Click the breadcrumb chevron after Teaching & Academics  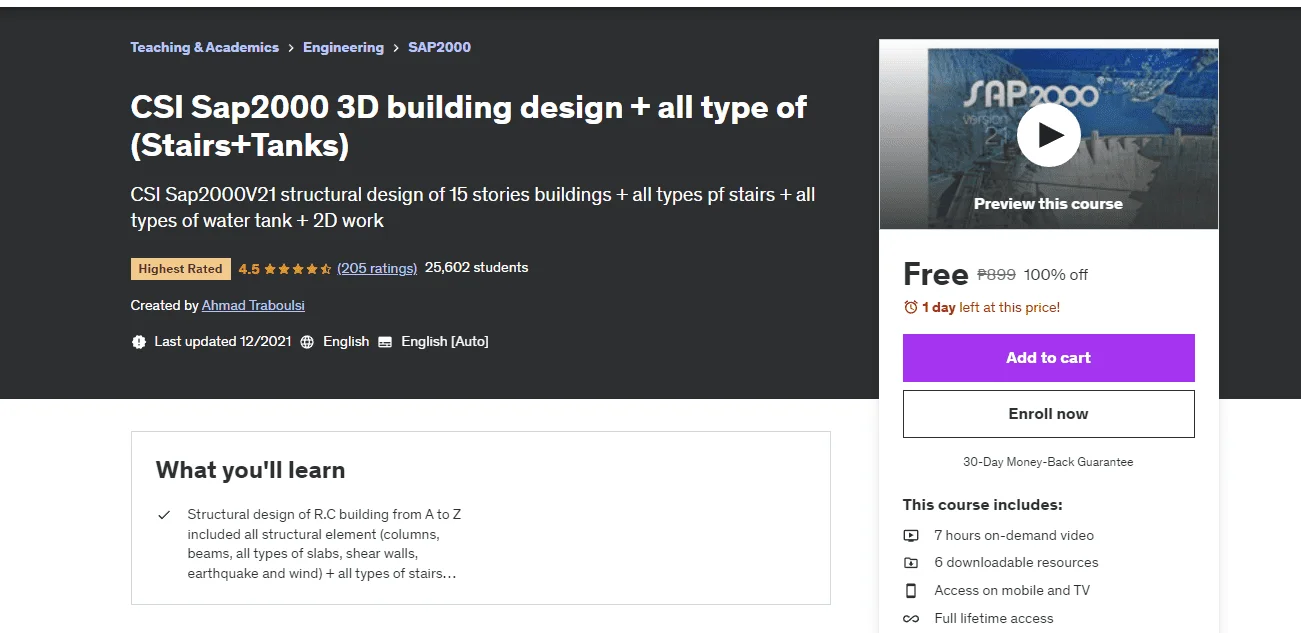pyautogui.click(x=291, y=48)
